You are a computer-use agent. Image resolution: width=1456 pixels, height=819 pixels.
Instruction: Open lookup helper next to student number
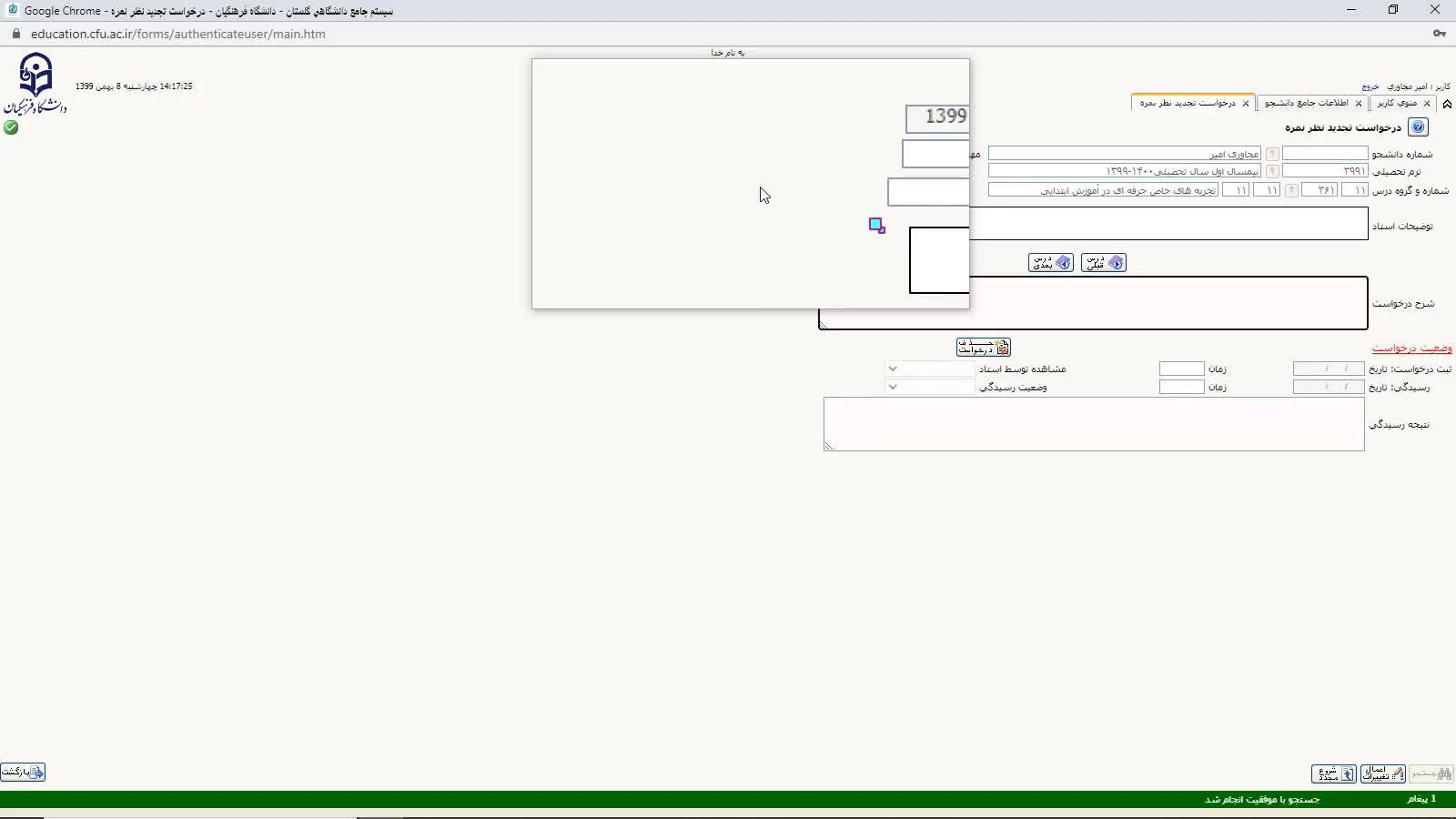(x=1272, y=154)
